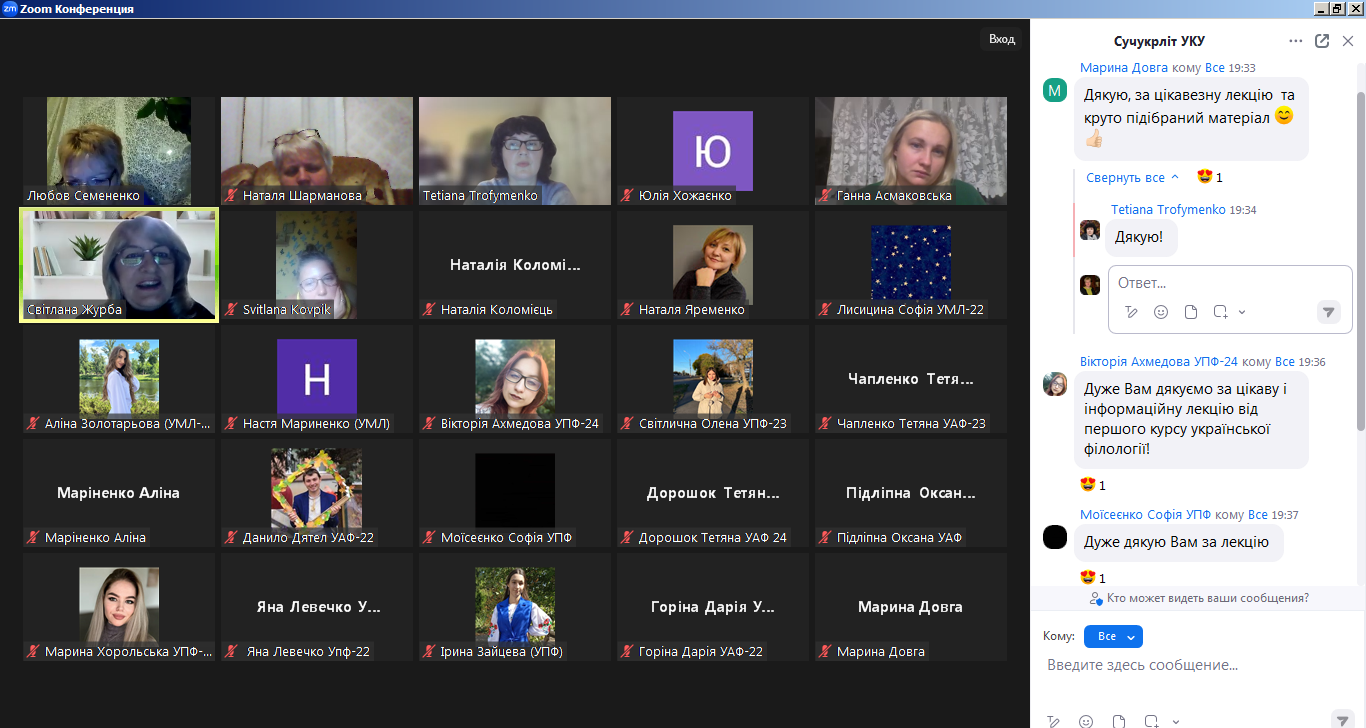Pop out the chat panel window
The width and height of the screenshot is (1366, 728).
tap(1322, 41)
